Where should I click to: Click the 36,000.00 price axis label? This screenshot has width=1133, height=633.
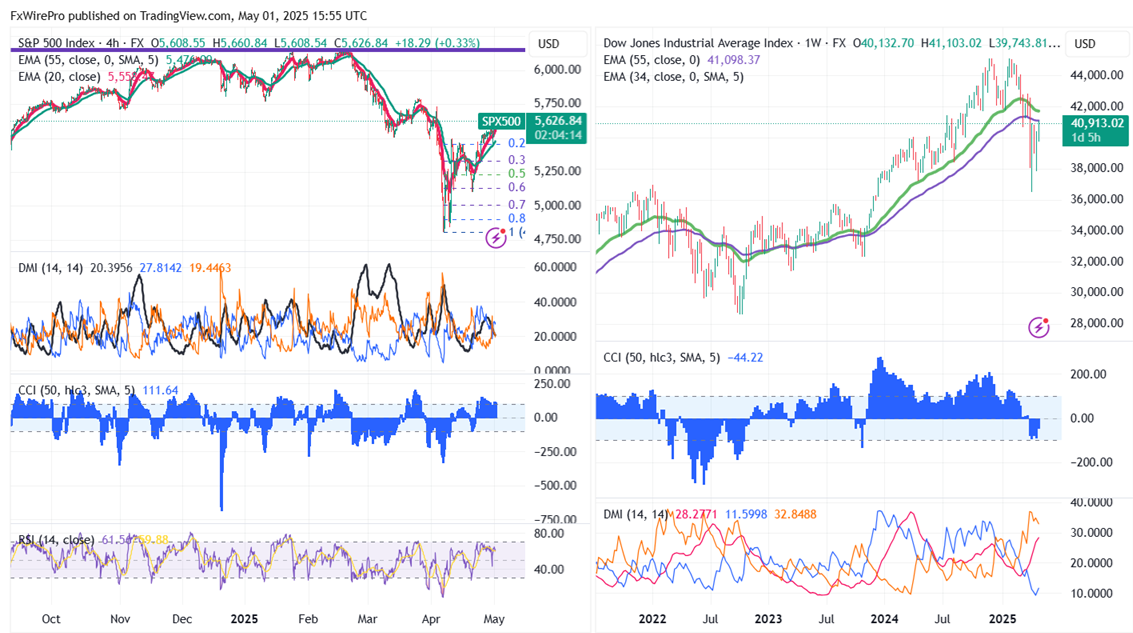pos(1097,199)
